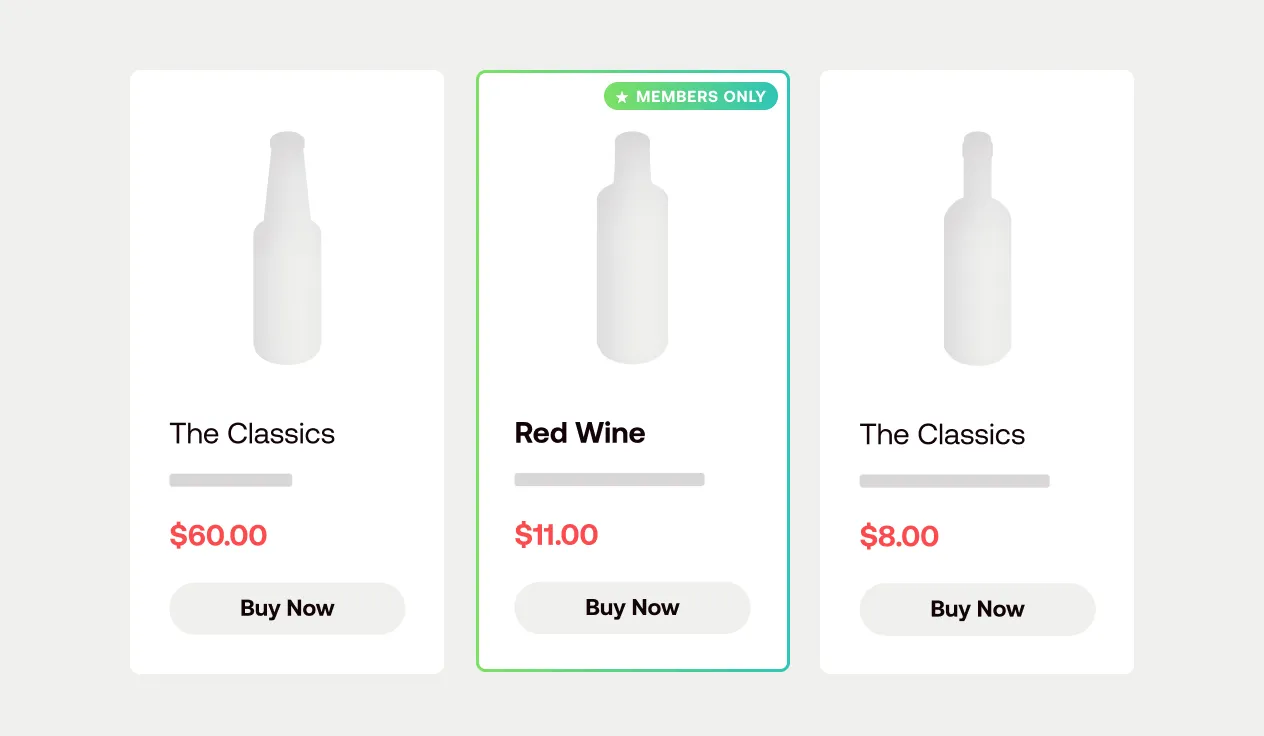This screenshot has width=1264, height=736.
Task: Click Buy Now for The Classics at $60.00
Action: pos(287,608)
